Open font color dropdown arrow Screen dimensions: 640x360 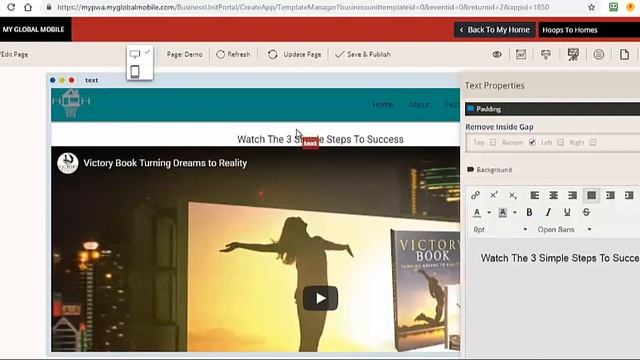[x=489, y=213]
